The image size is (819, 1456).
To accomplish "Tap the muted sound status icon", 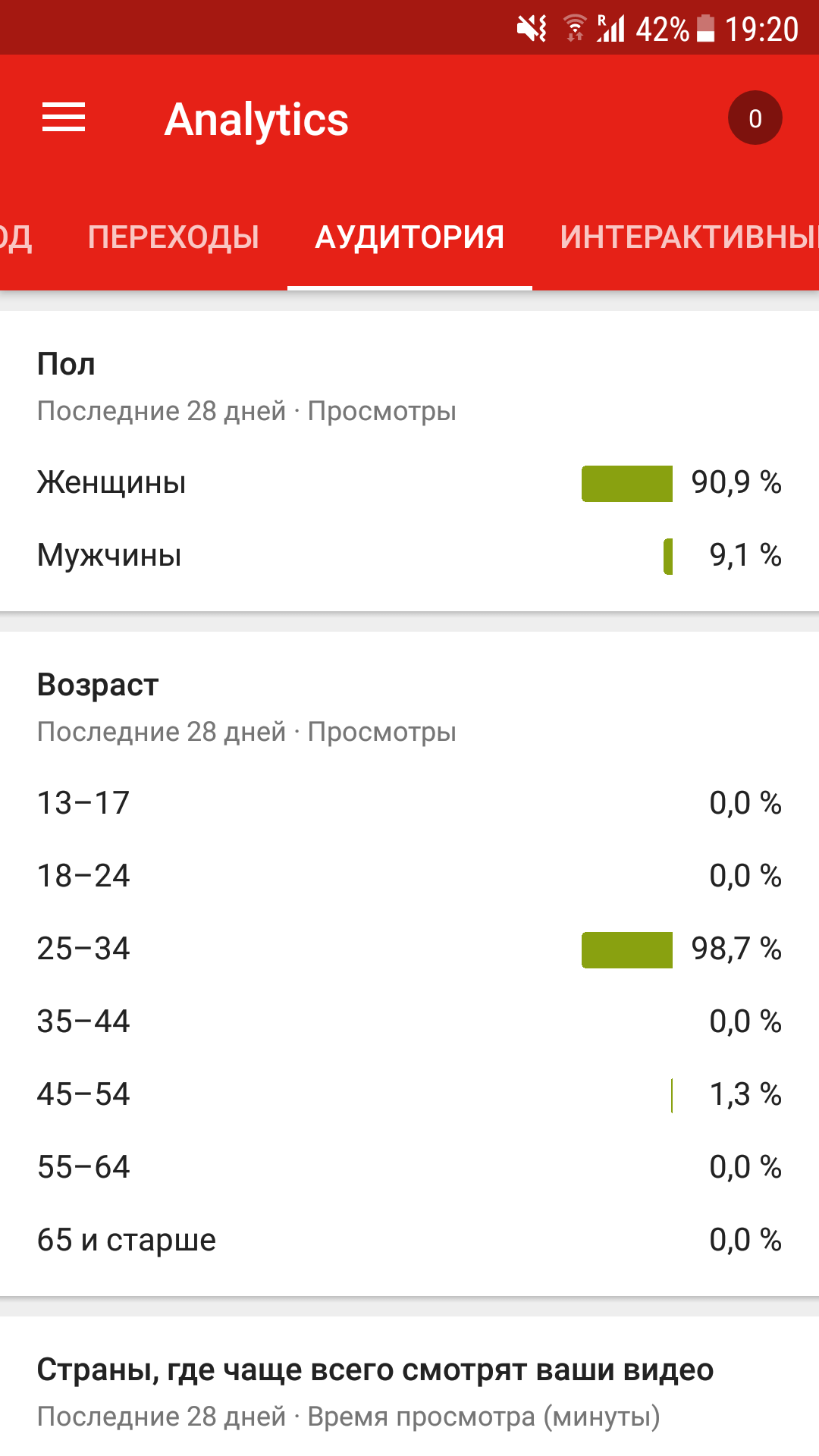I will [532, 29].
